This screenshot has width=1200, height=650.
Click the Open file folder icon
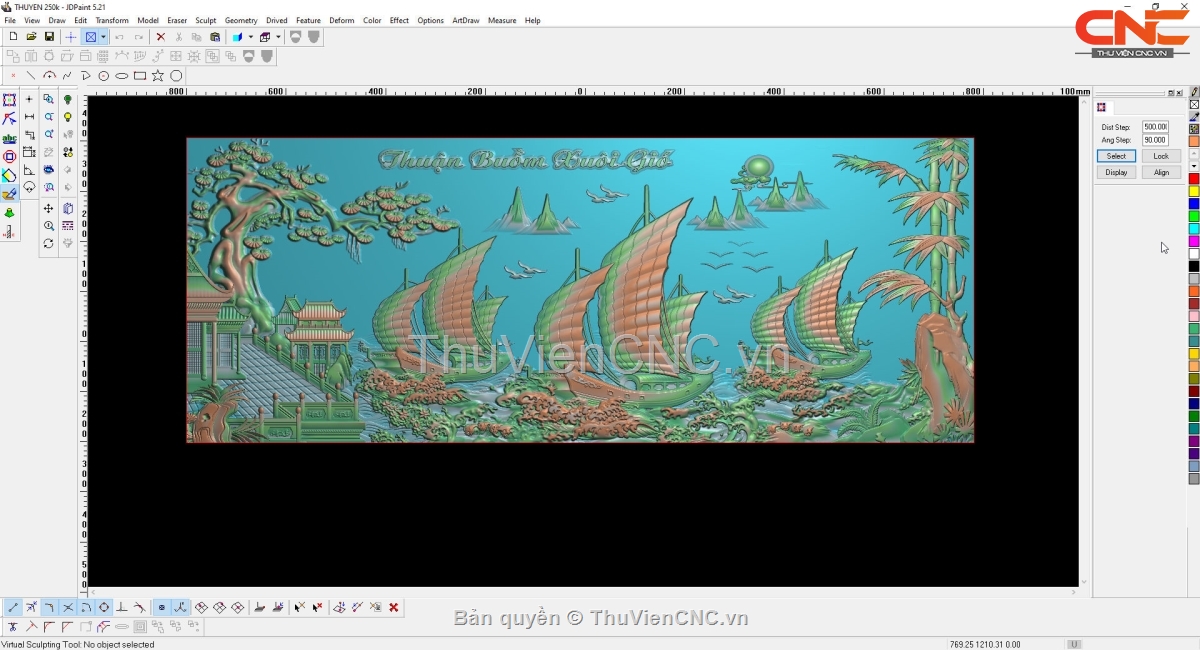tap(31, 37)
